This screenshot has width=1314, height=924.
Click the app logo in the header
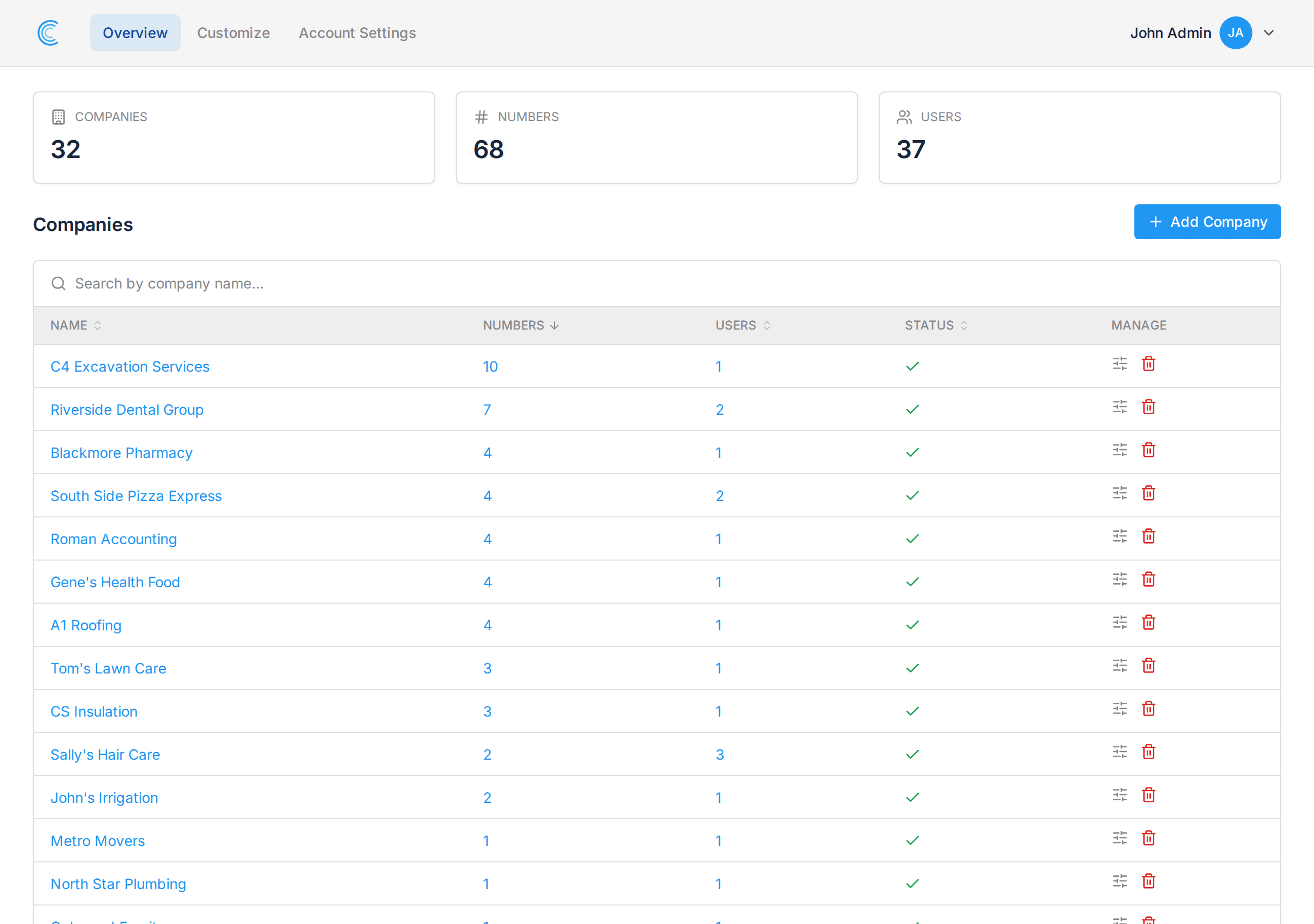(x=49, y=33)
